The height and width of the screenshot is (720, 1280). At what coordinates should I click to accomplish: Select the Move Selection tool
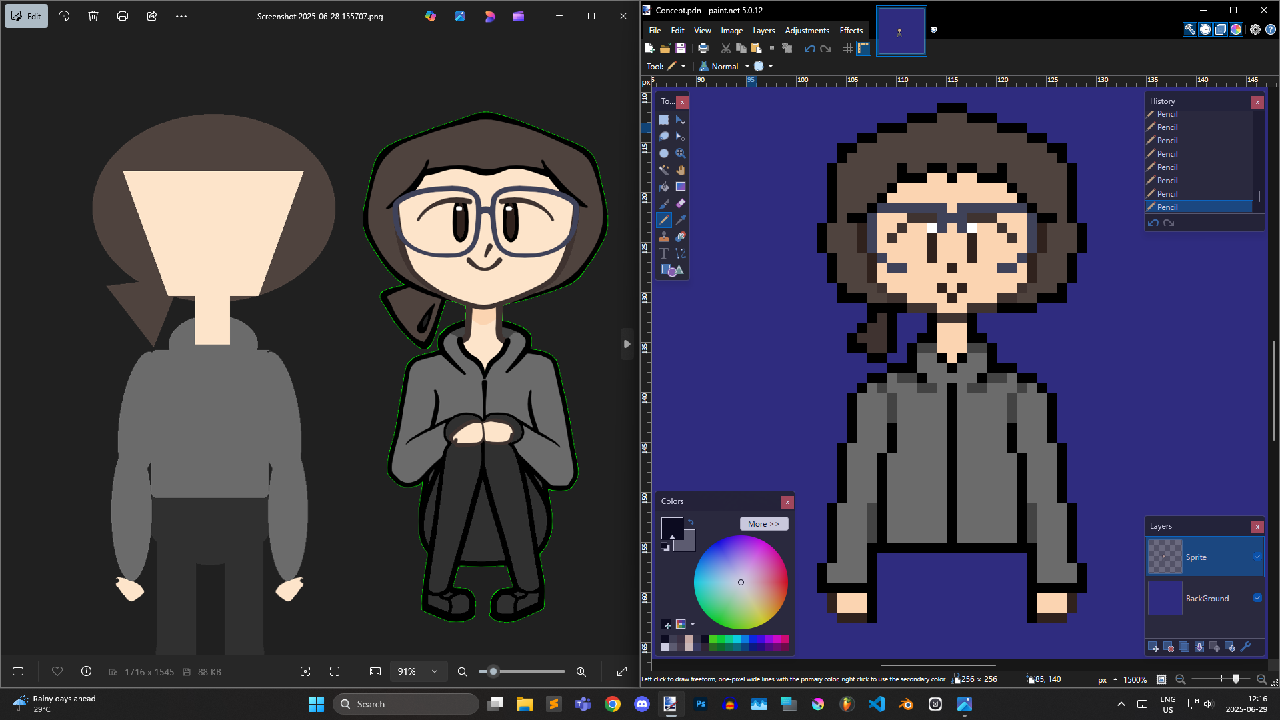click(x=680, y=136)
